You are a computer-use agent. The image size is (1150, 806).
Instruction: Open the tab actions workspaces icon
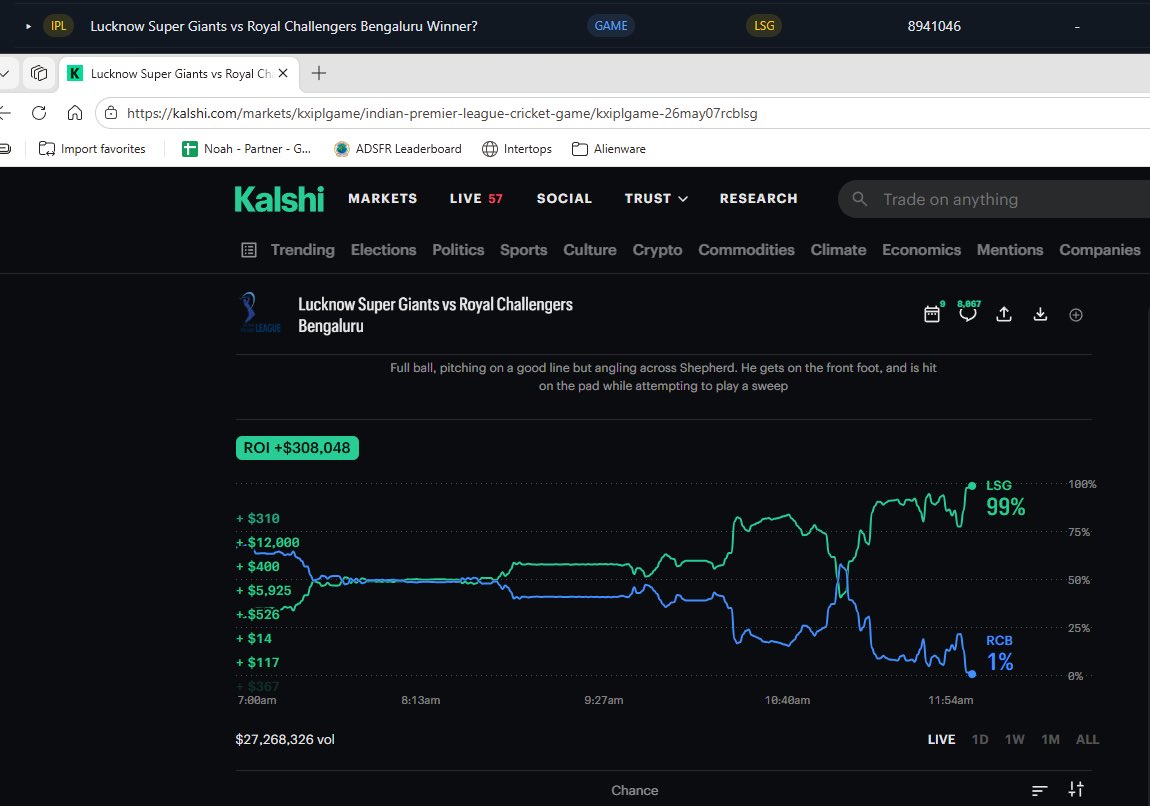(x=39, y=73)
